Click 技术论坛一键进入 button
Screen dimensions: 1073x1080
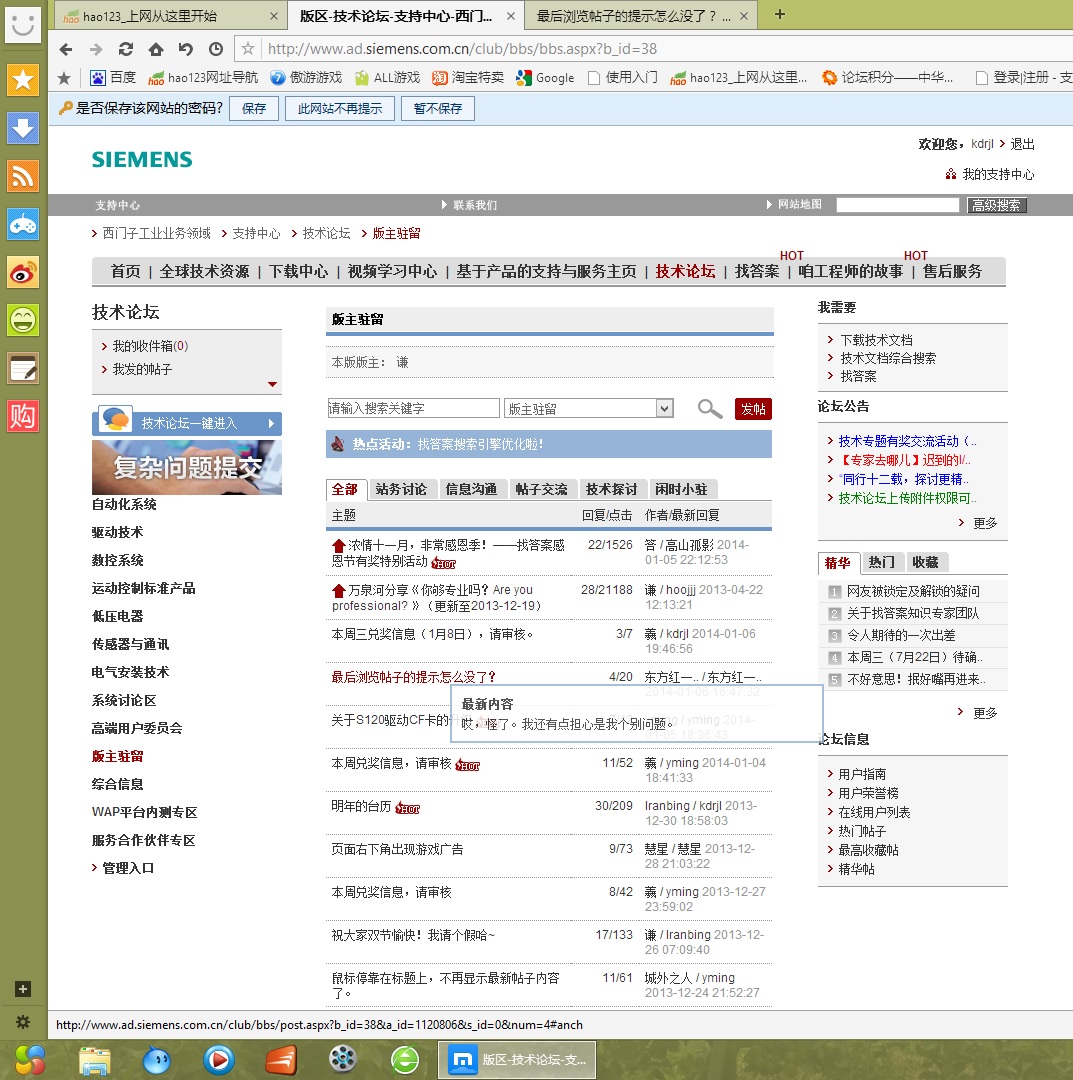(187, 422)
